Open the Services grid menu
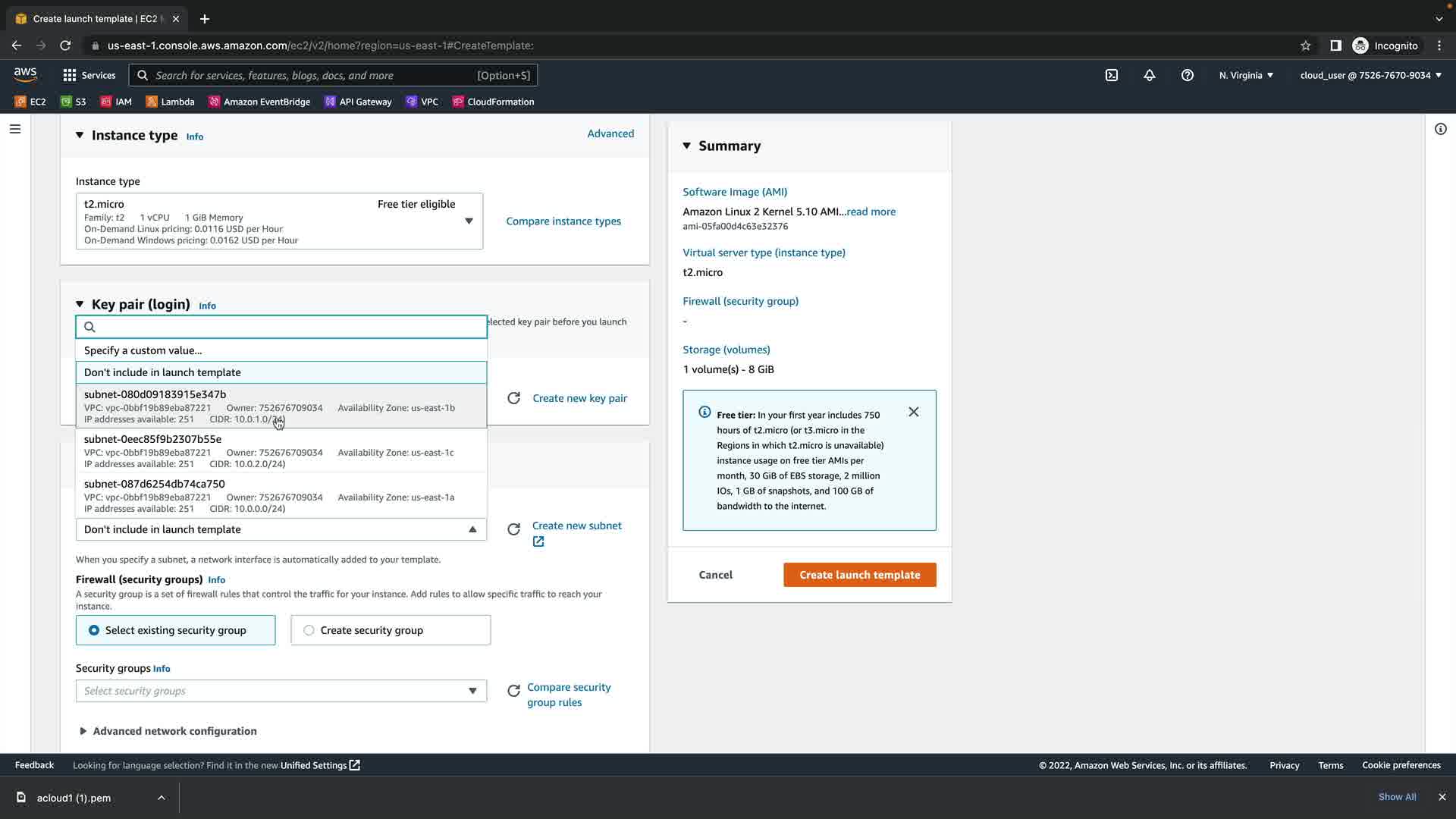This screenshot has width=1456, height=819. tap(70, 75)
